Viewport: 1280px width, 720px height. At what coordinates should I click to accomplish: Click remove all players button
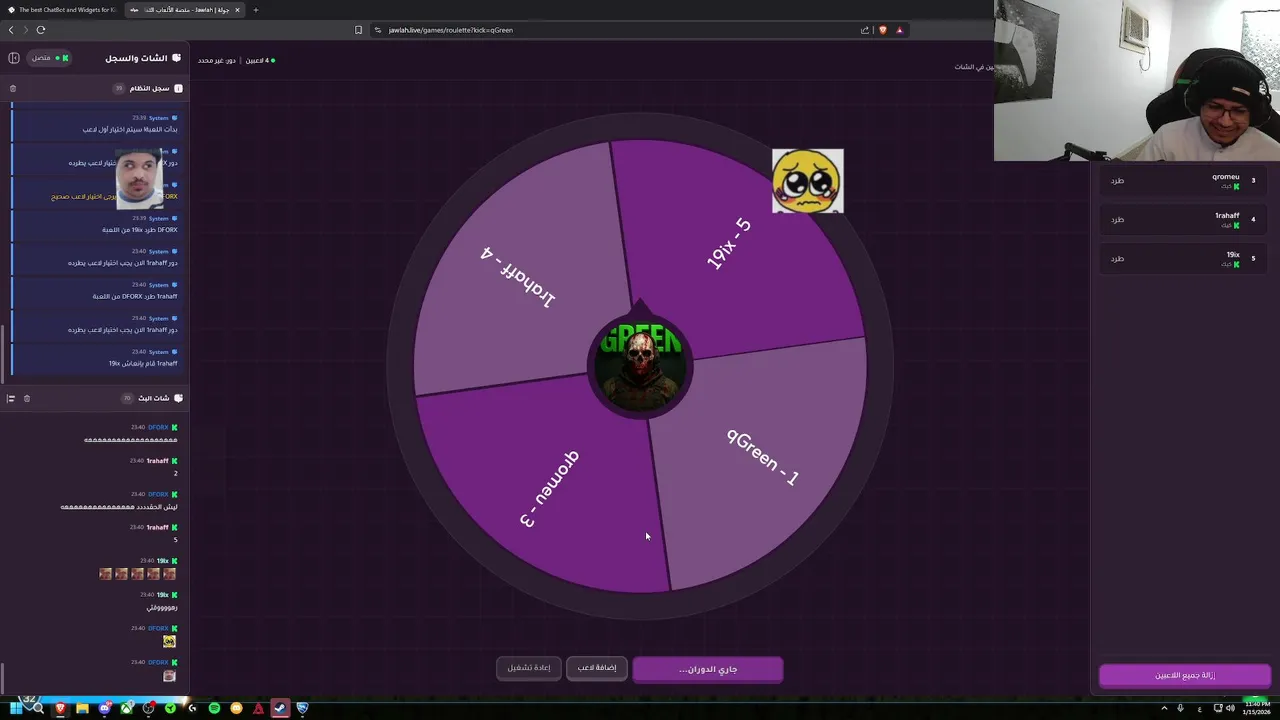click(x=1185, y=675)
